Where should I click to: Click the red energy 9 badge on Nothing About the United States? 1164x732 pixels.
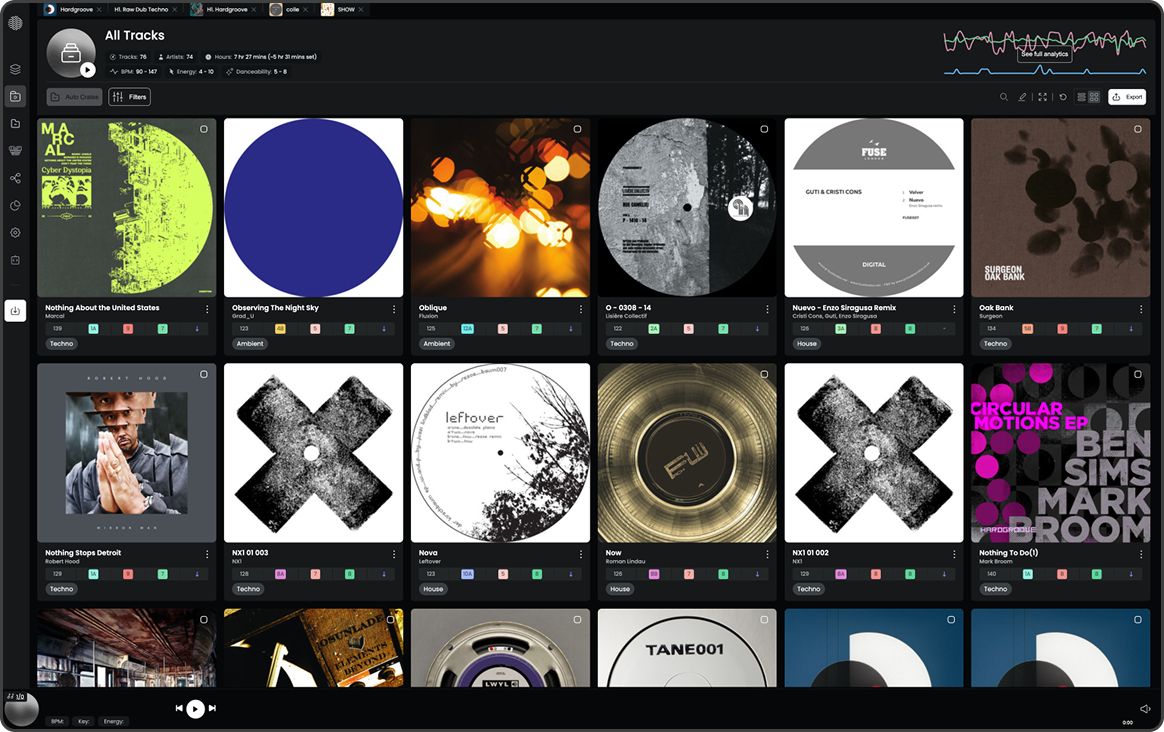coord(128,329)
